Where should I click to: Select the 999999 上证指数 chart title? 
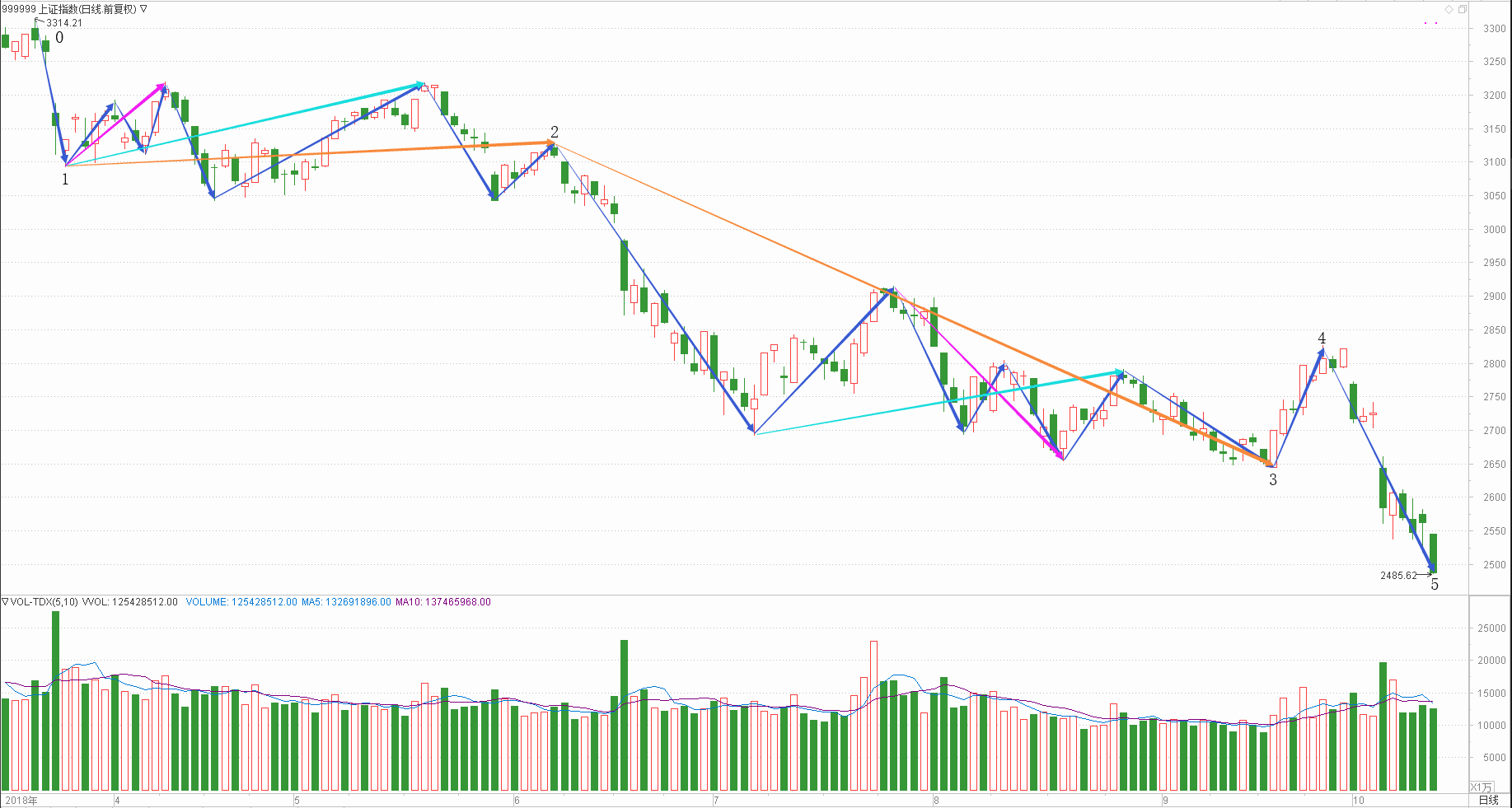tap(69, 9)
